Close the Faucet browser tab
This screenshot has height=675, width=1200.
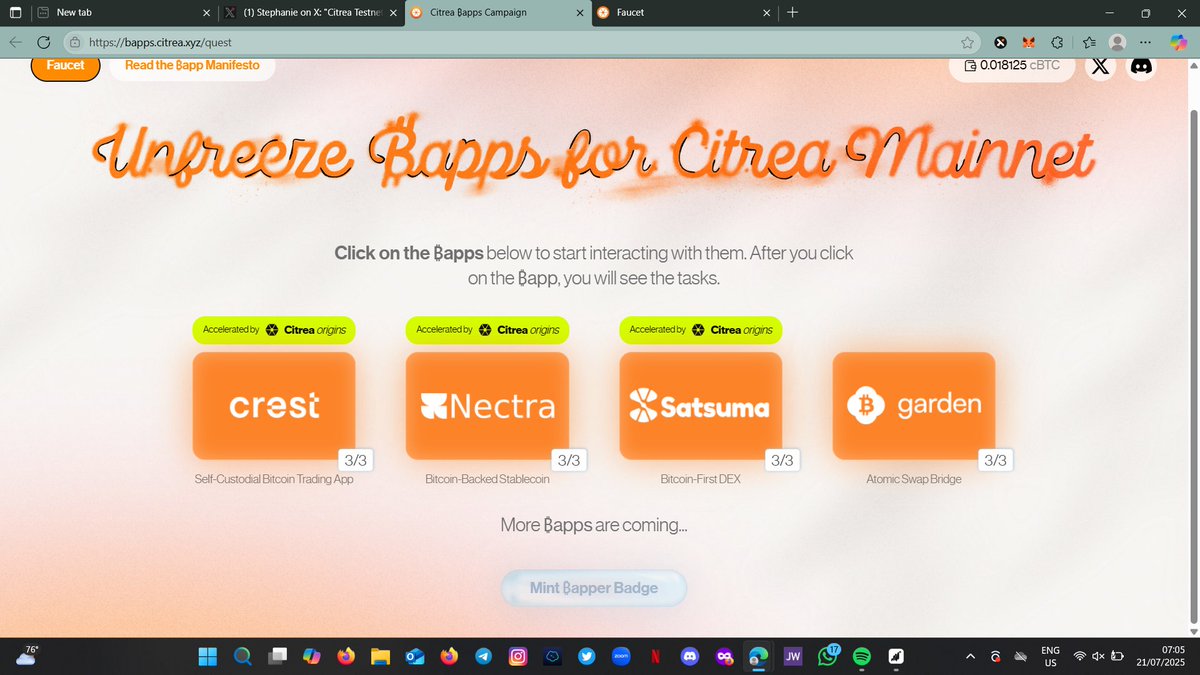[x=767, y=13]
